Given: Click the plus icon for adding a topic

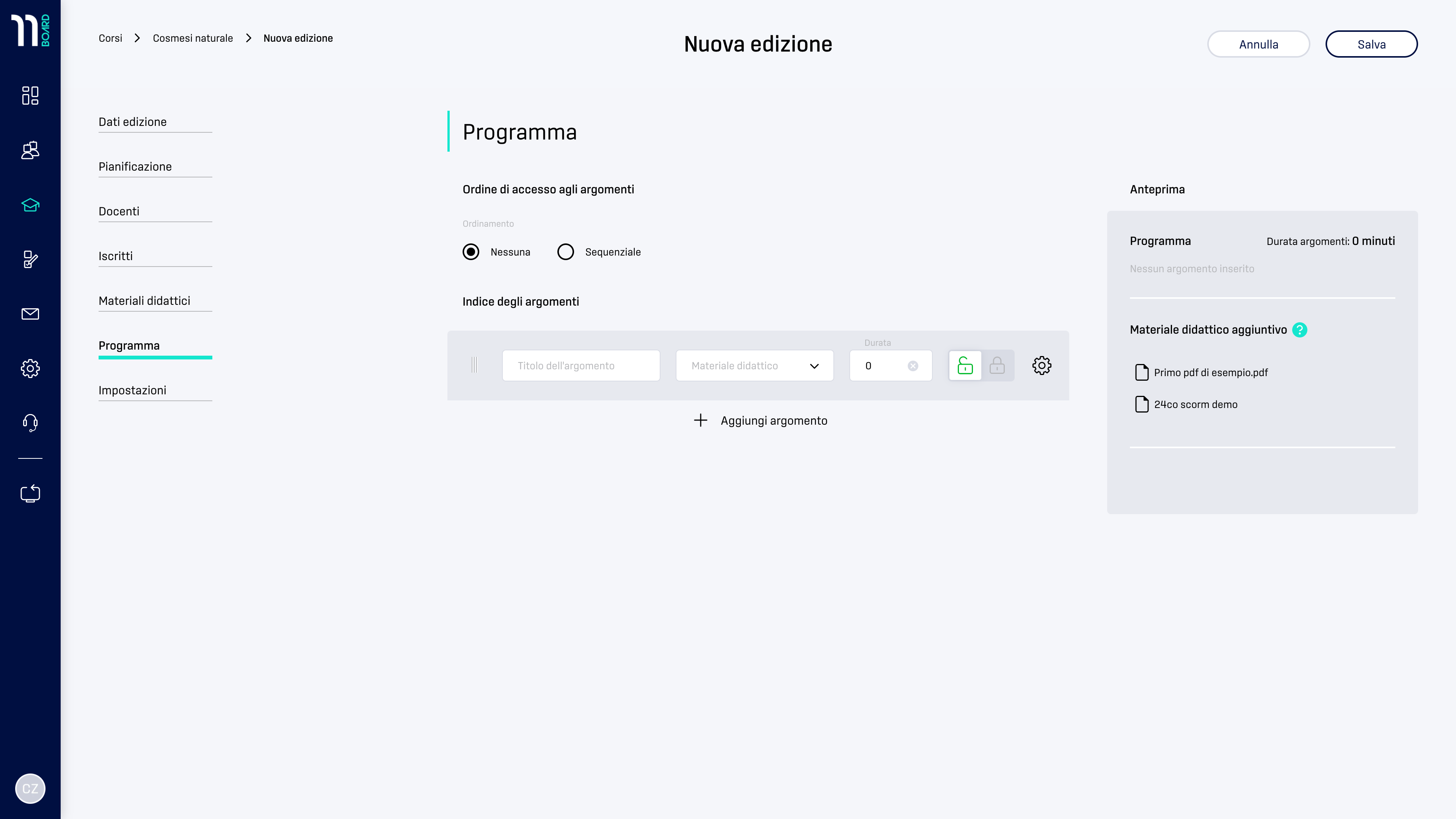Looking at the screenshot, I should tap(700, 420).
